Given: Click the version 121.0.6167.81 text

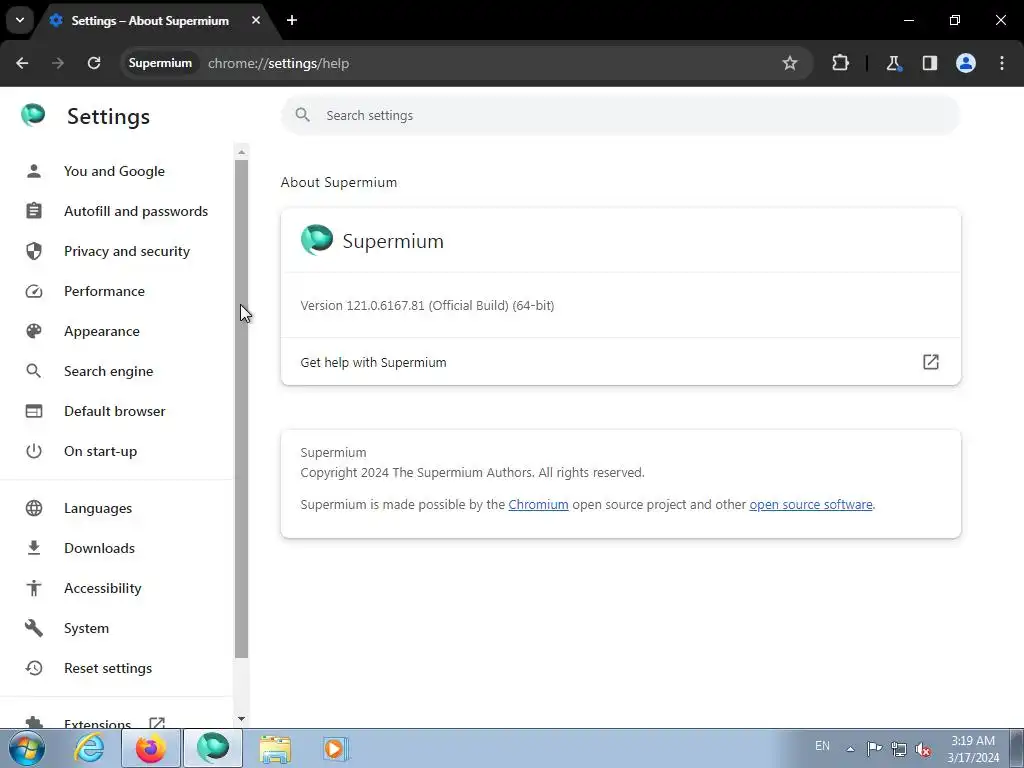Looking at the screenshot, I should [x=427, y=306].
